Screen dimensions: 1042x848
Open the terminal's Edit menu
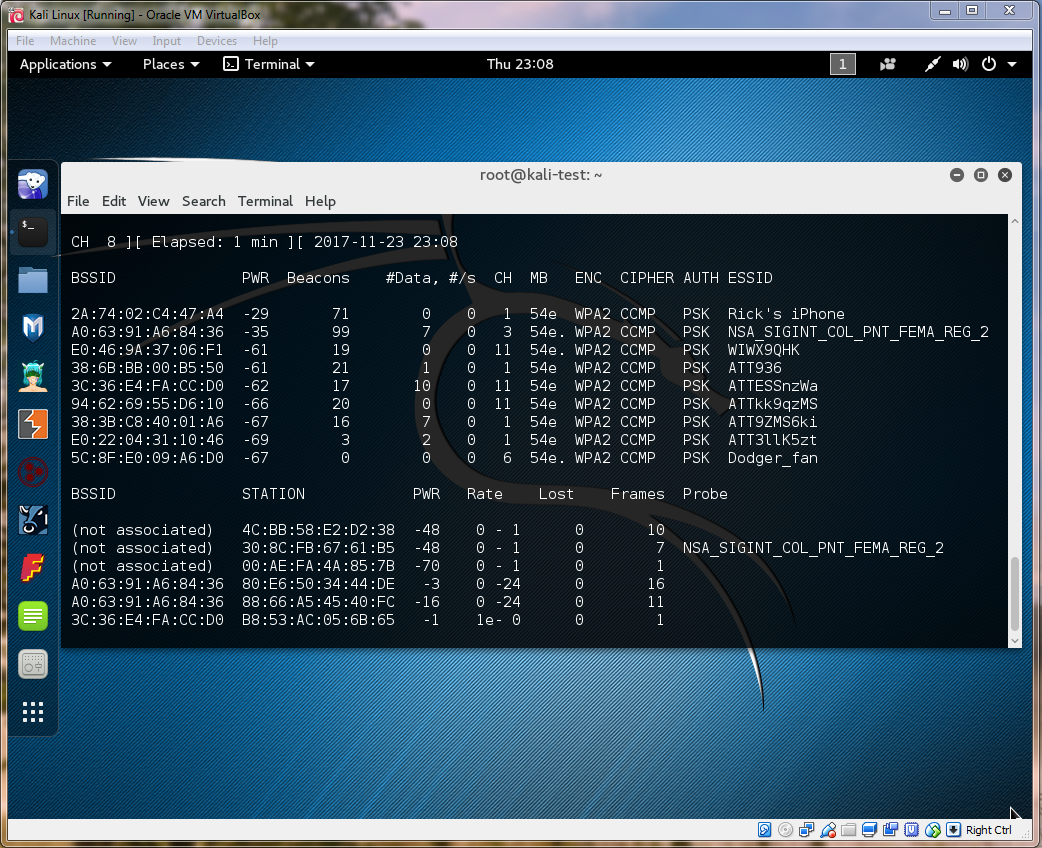tap(114, 201)
